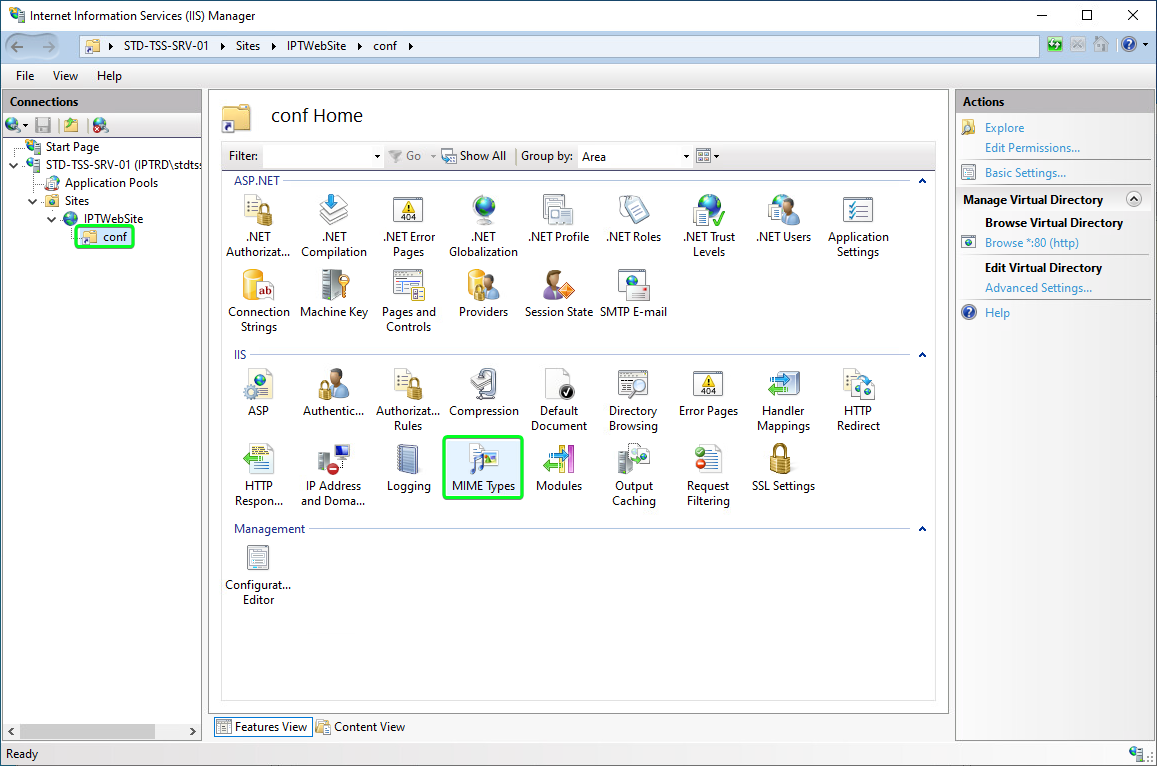1157x766 pixels.
Task: Open .NET Error Pages icon
Action: (x=408, y=227)
